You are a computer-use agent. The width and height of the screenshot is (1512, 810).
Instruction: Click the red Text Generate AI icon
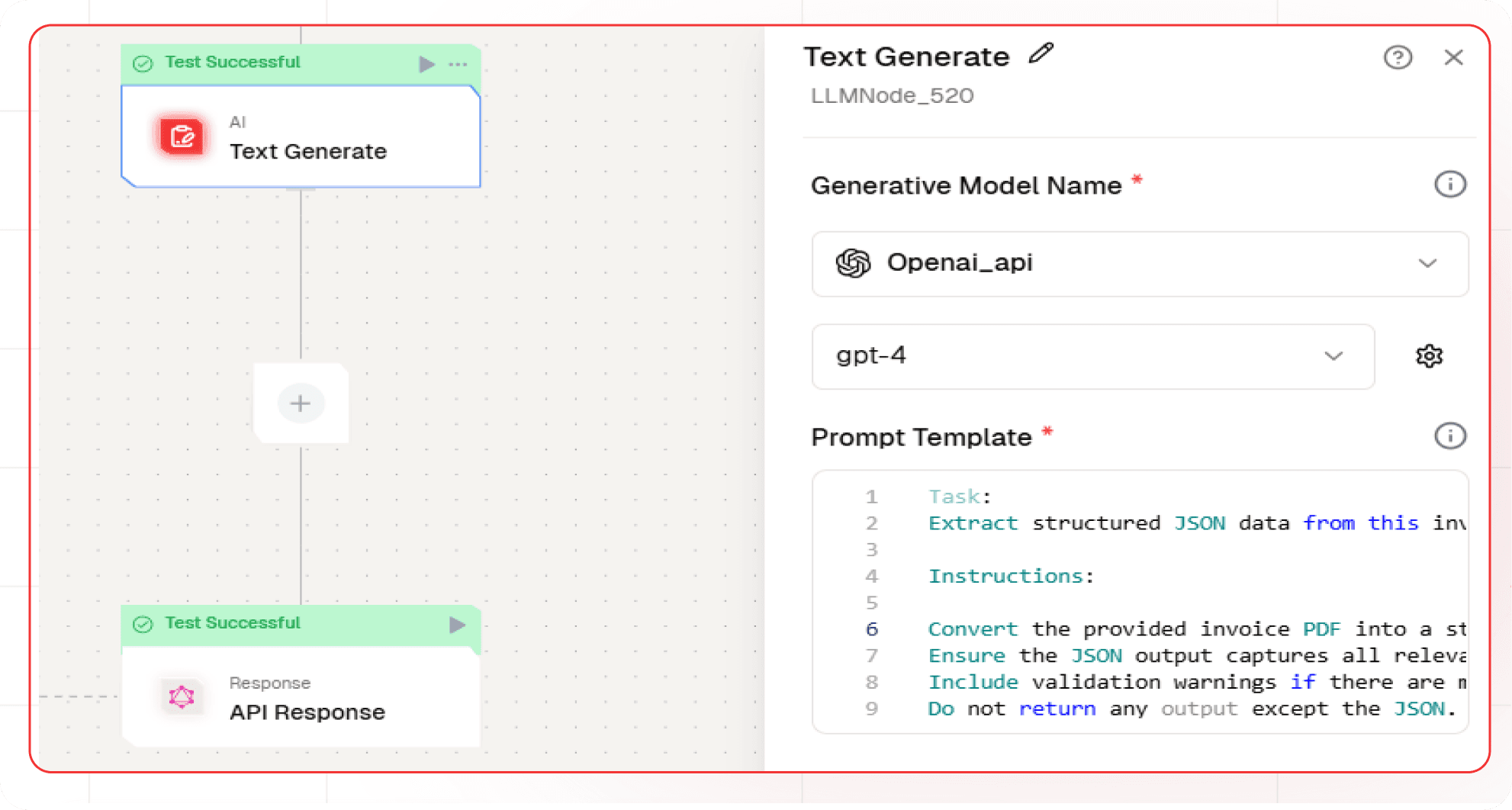pos(182,137)
